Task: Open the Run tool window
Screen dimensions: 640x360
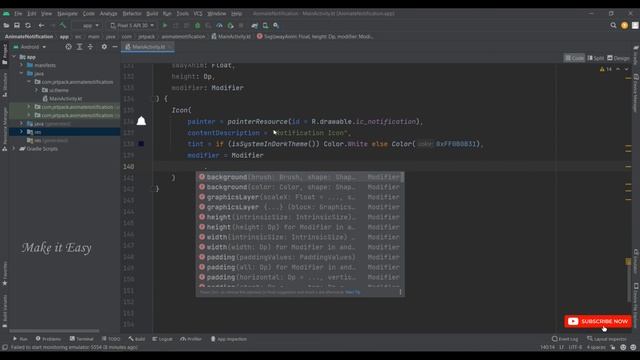Action: [x=20, y=339]
